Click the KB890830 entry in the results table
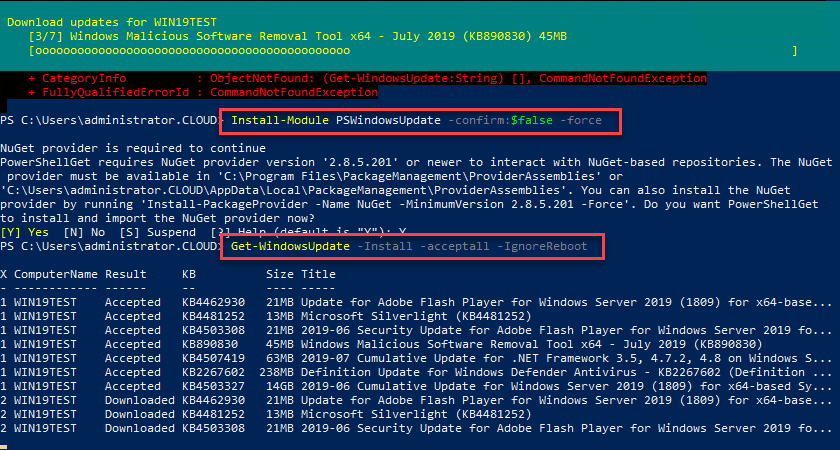Image resolution: width=840 pixels, height=450 pixels. [x=207, y=343]
